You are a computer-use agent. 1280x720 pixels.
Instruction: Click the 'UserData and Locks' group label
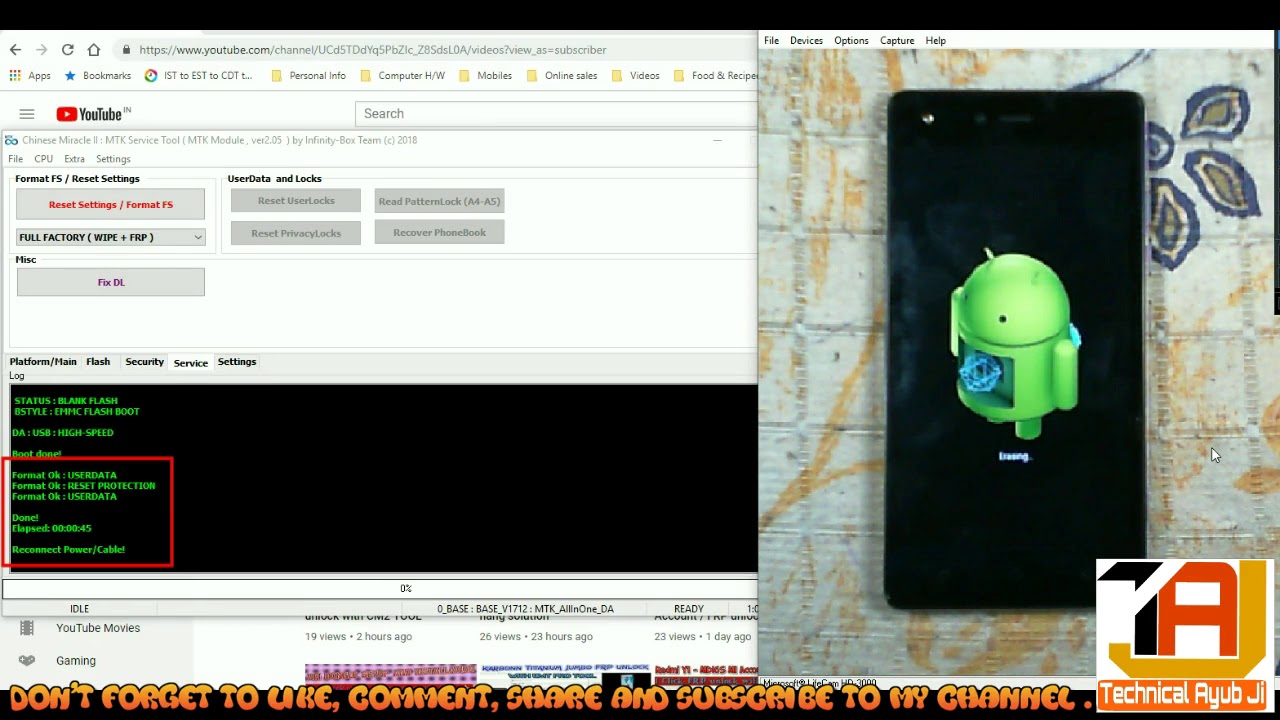pos(274,179)
